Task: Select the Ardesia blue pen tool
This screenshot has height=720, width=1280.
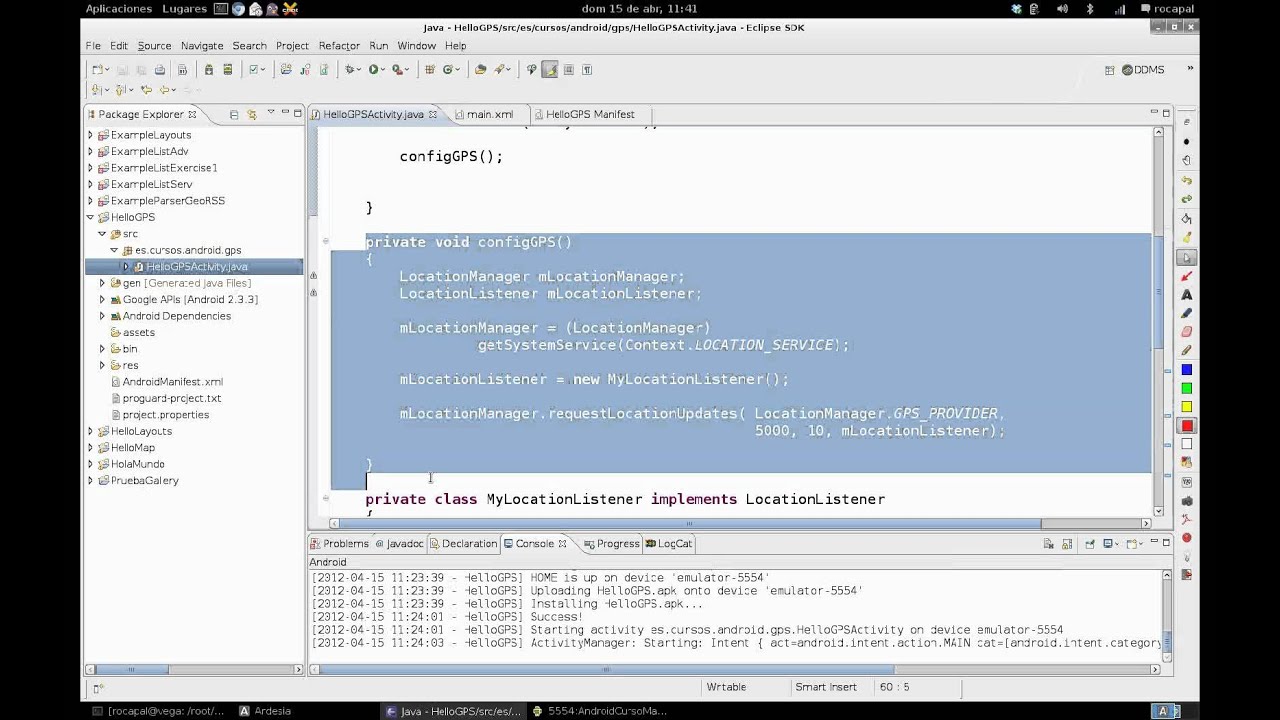Action: 1187,313
